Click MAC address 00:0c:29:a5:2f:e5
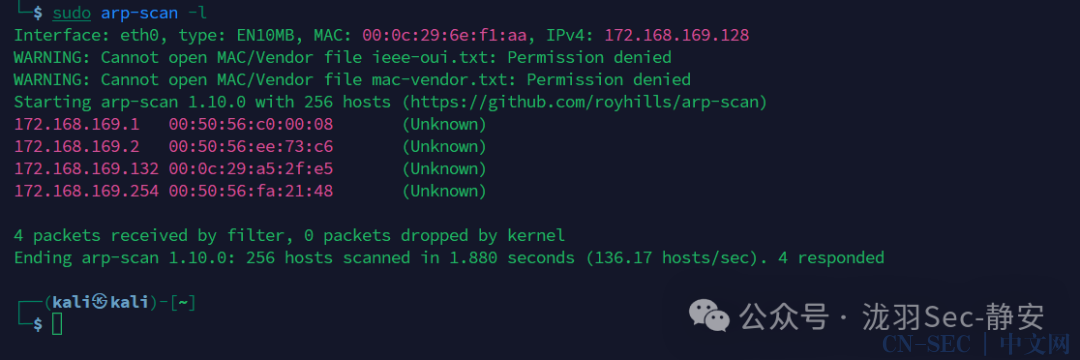The width and height of the screenshot is (1080, 360). [x=251, y=169]
